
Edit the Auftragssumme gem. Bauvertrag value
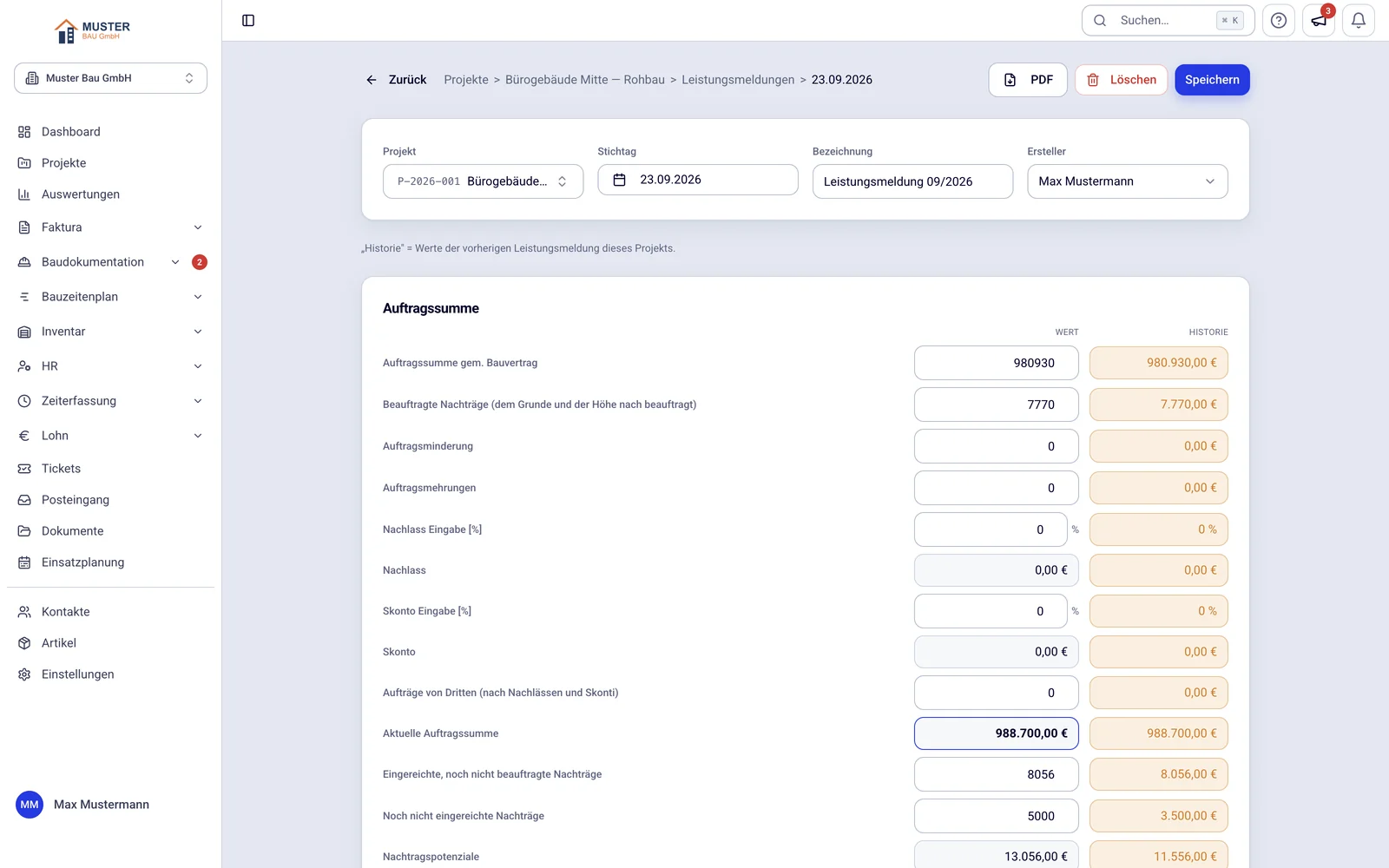997,363
